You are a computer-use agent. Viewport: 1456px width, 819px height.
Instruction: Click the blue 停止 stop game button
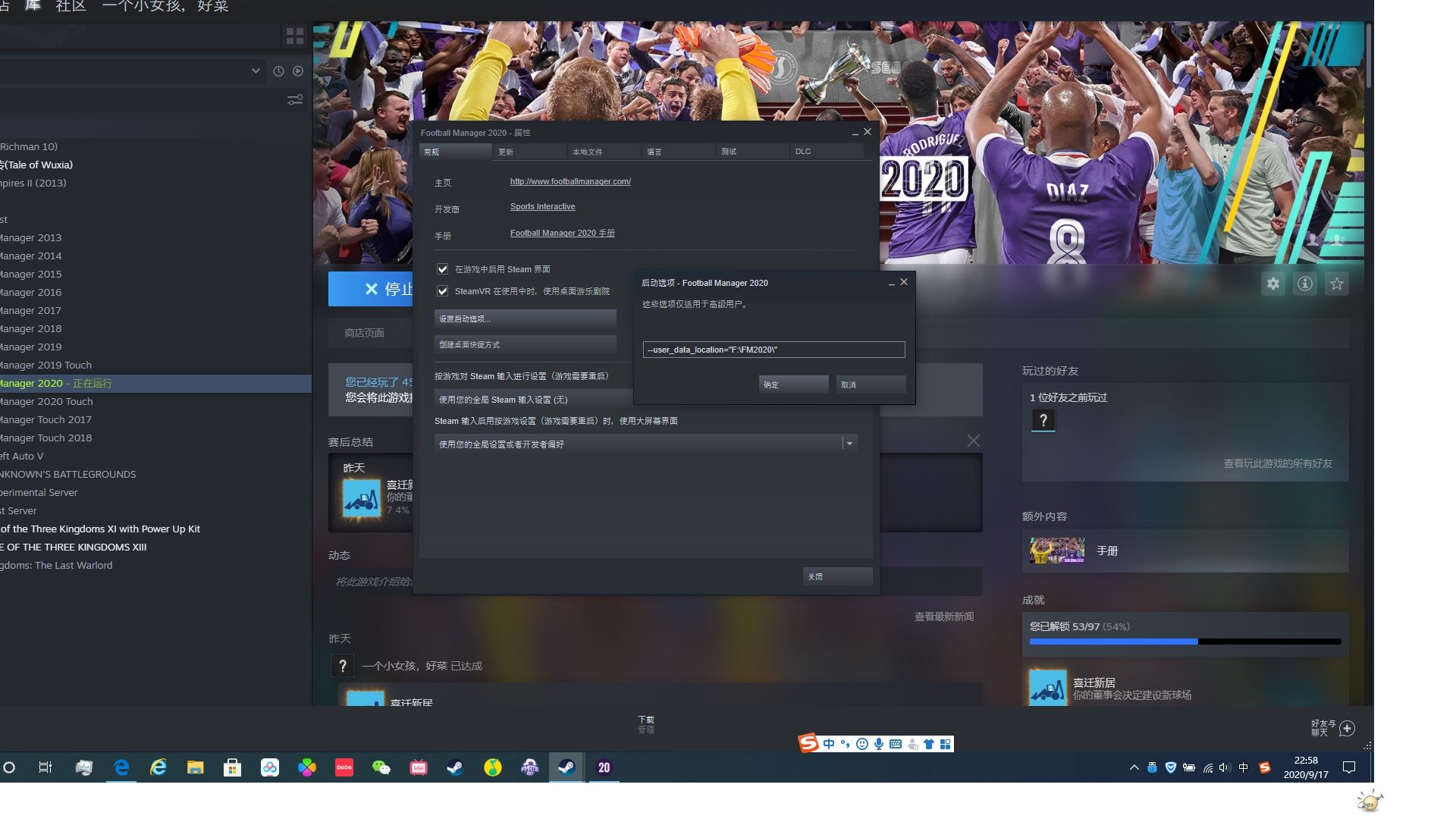coord(371,289)
